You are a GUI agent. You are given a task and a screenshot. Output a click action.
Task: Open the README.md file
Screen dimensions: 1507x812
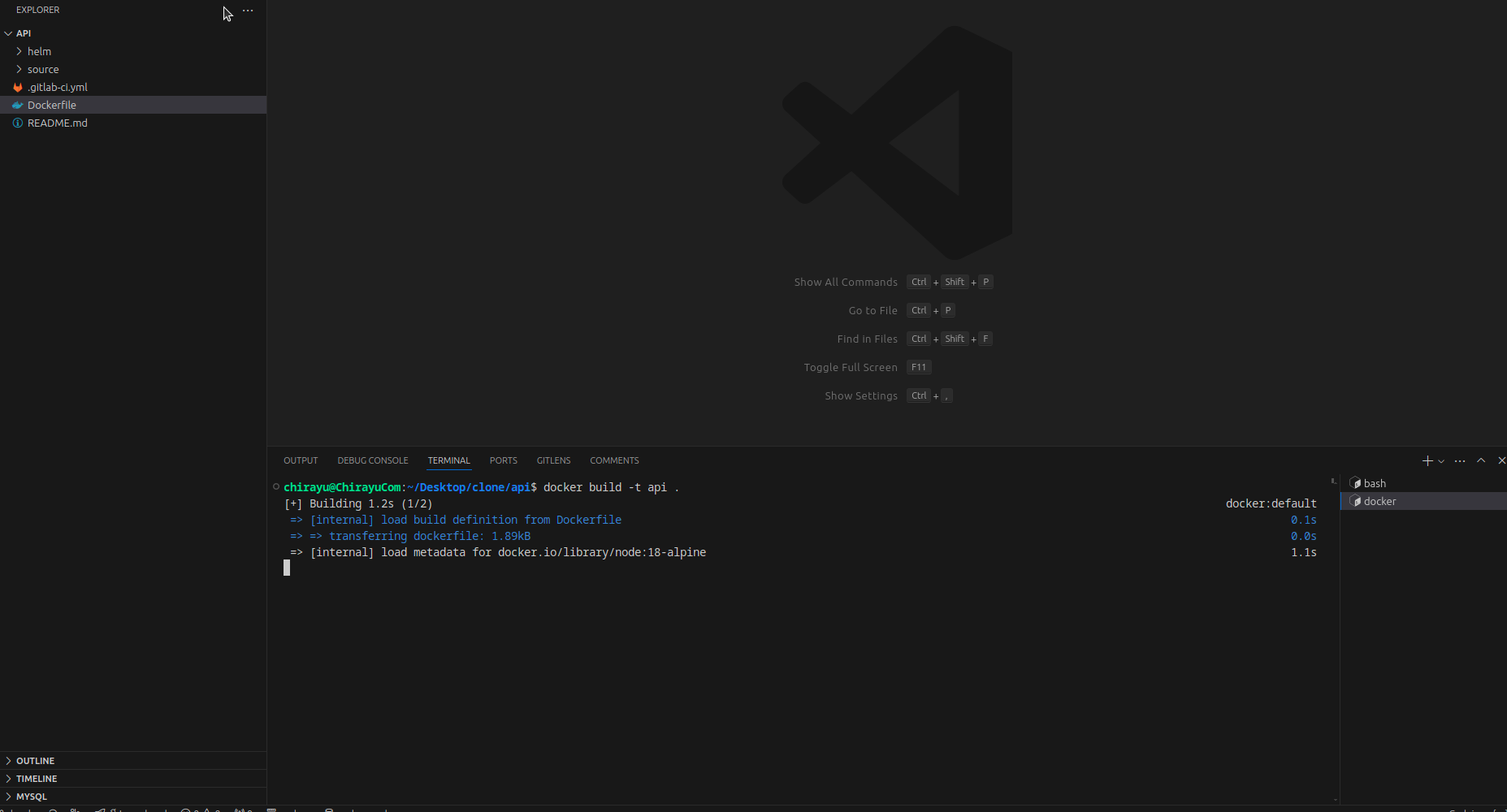click(57, 123)
